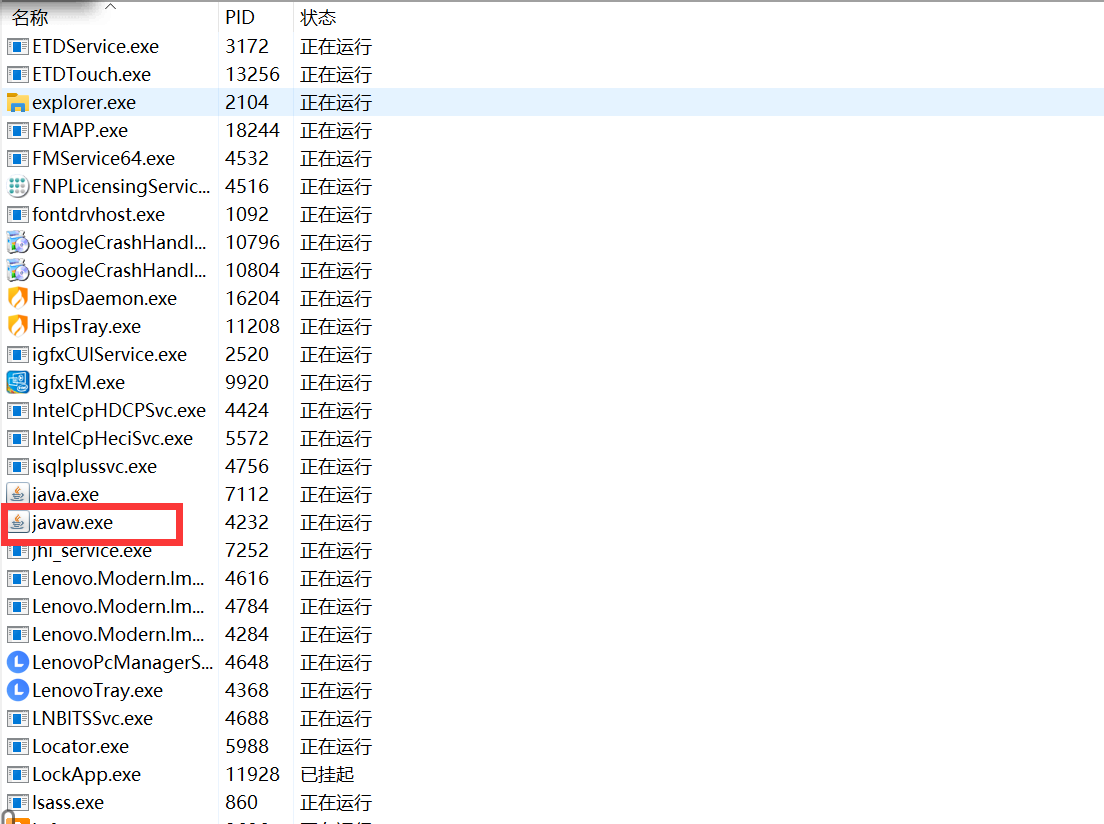Click the Java coffee cup icon beside java.exe
The width and height of the screenshot is (1104, 824).
tap(16, 494)
